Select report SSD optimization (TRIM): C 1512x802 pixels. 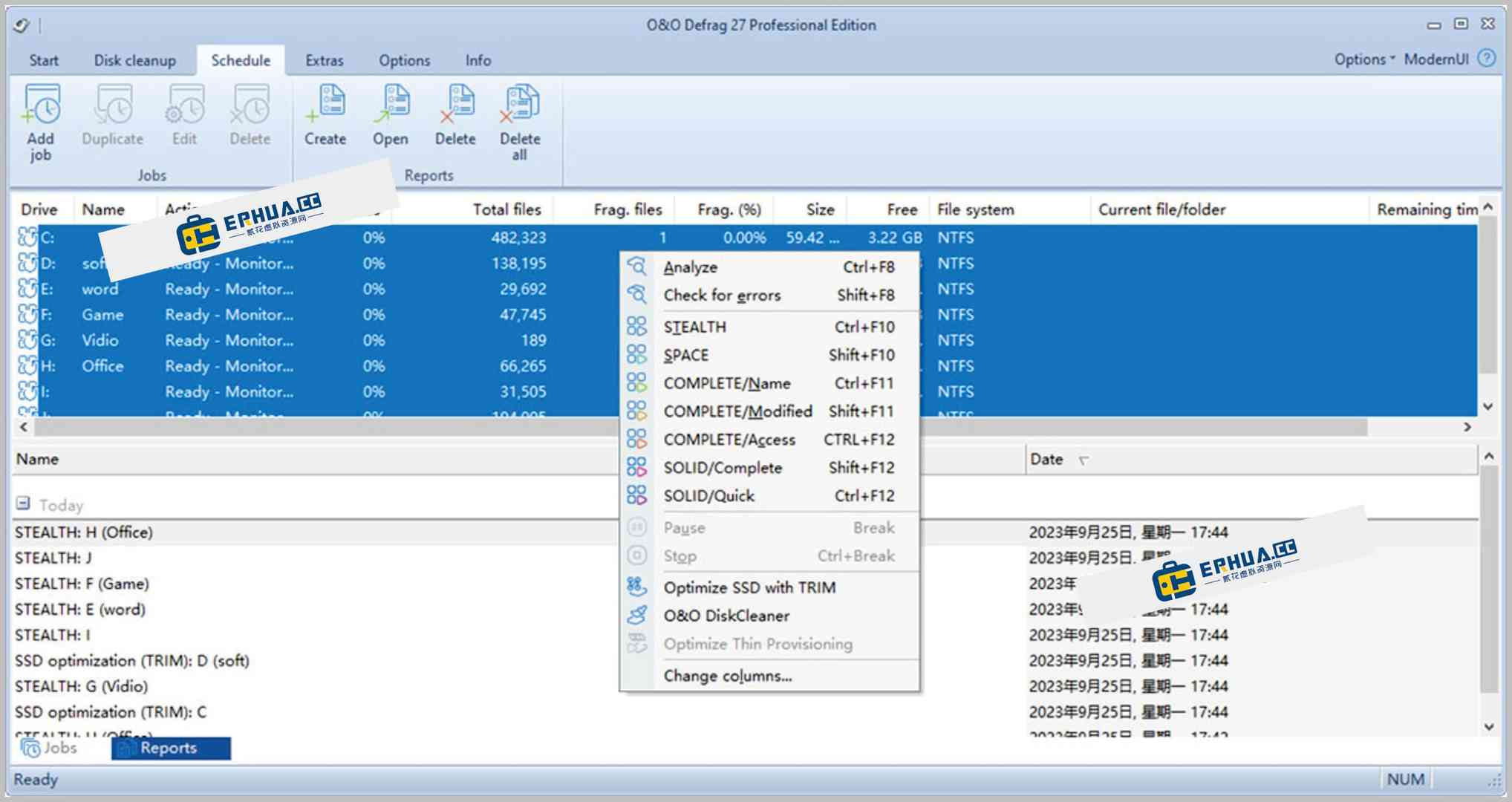coord(111,711)
